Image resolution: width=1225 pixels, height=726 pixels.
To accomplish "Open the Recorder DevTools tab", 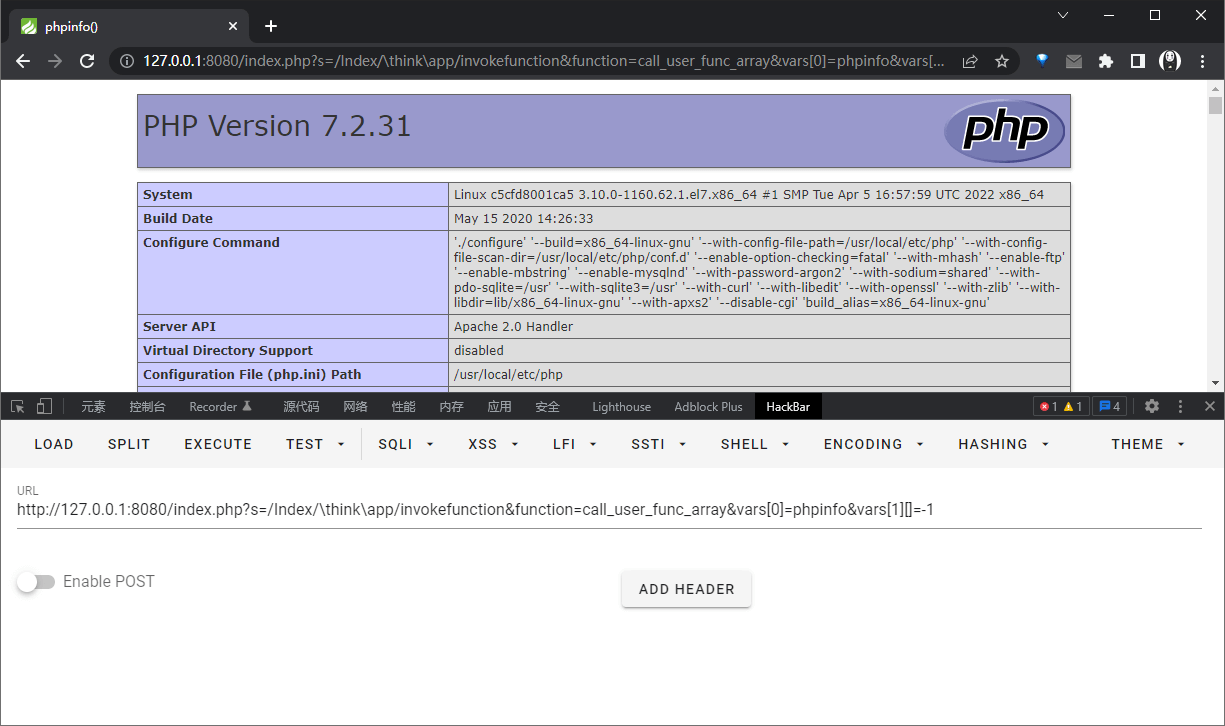I will pos(221,406).
